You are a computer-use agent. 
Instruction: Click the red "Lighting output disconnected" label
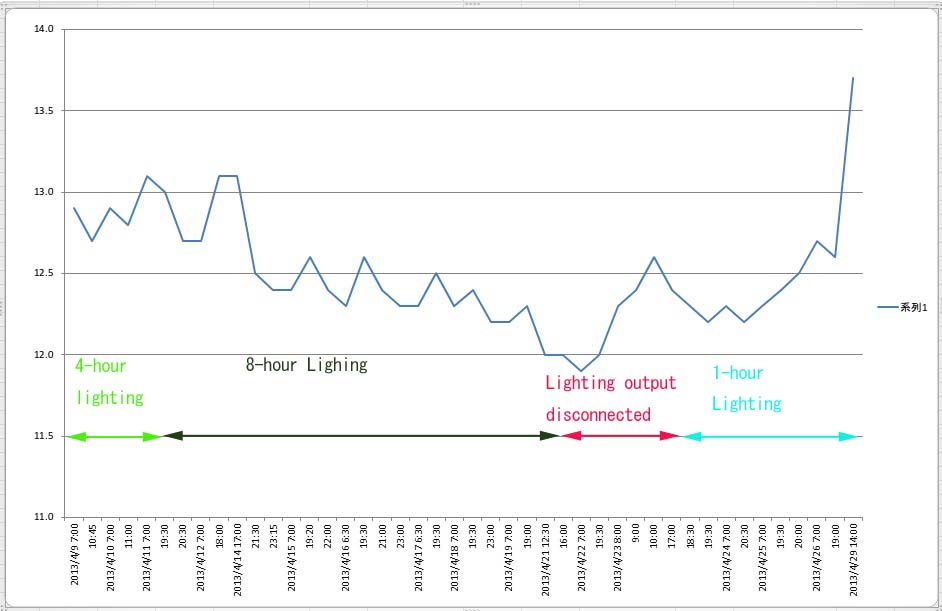tap(610, 398)
